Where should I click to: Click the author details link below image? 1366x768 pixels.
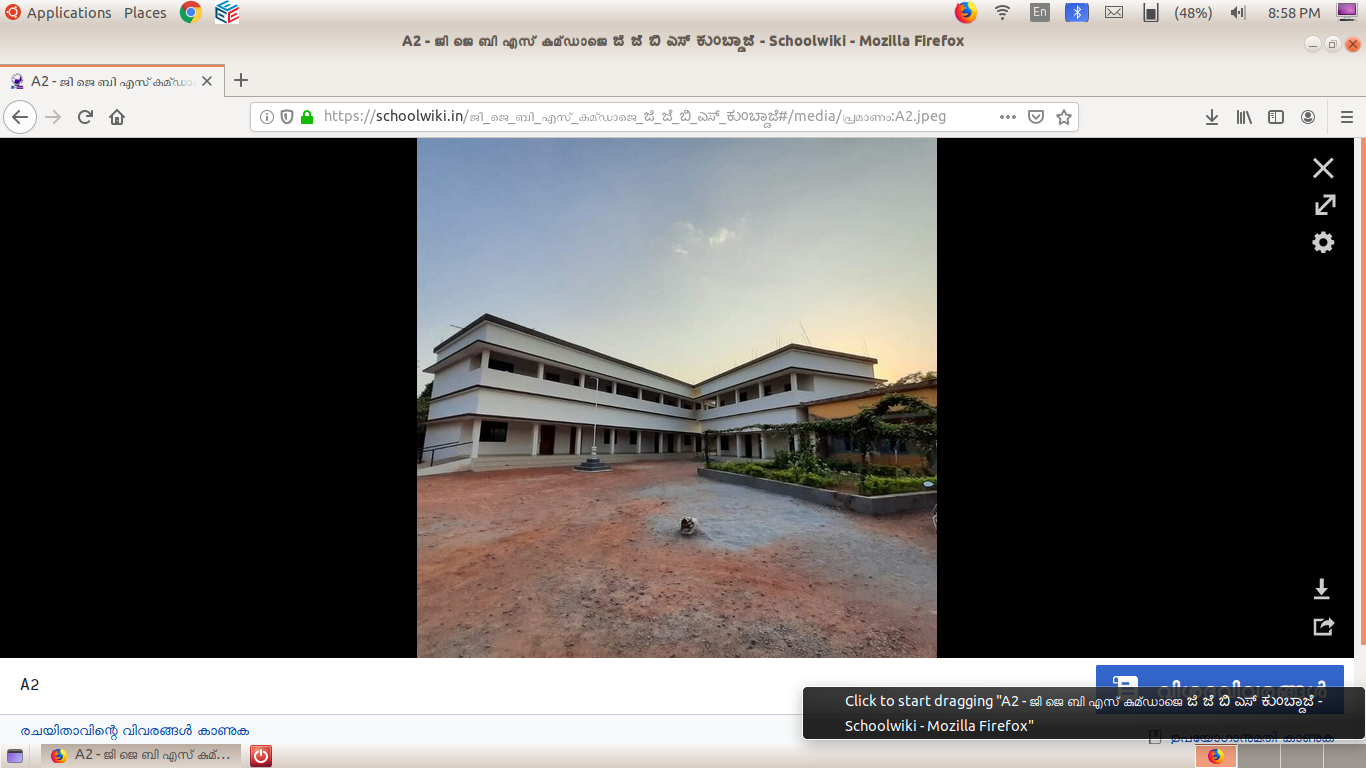tap(135, 731)
